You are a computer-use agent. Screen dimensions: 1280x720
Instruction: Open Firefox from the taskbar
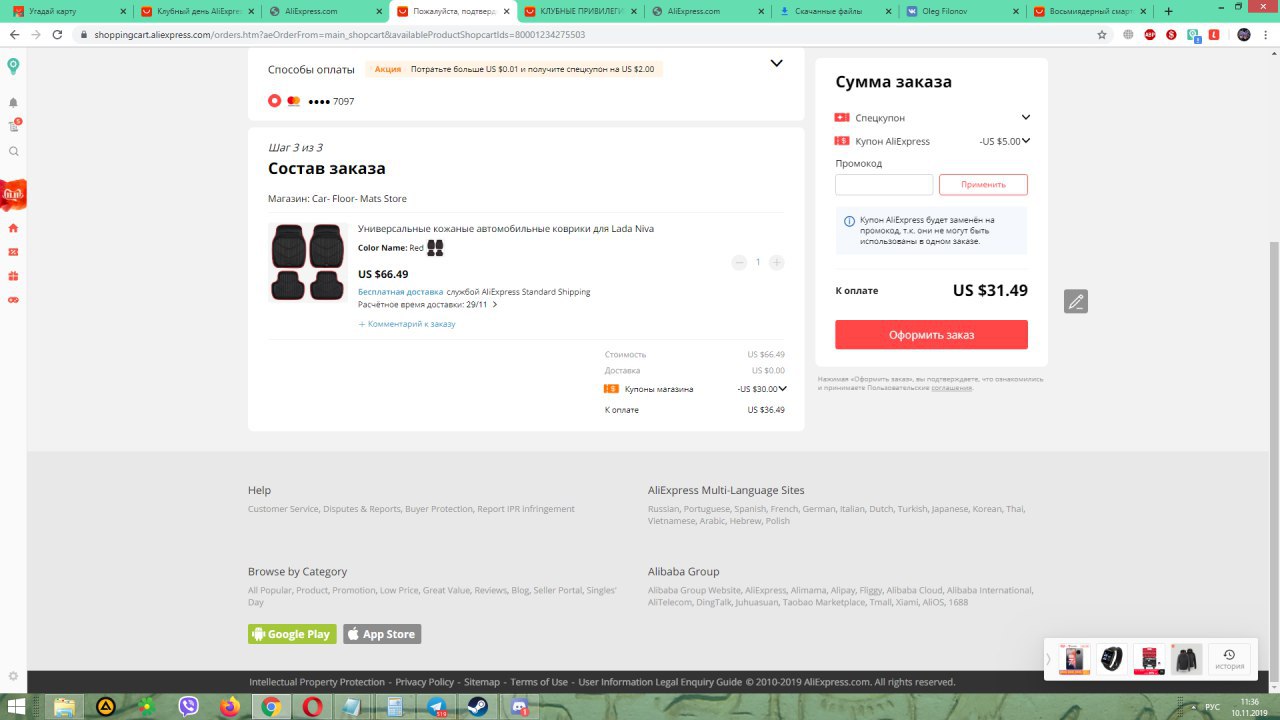click(230, 707)
